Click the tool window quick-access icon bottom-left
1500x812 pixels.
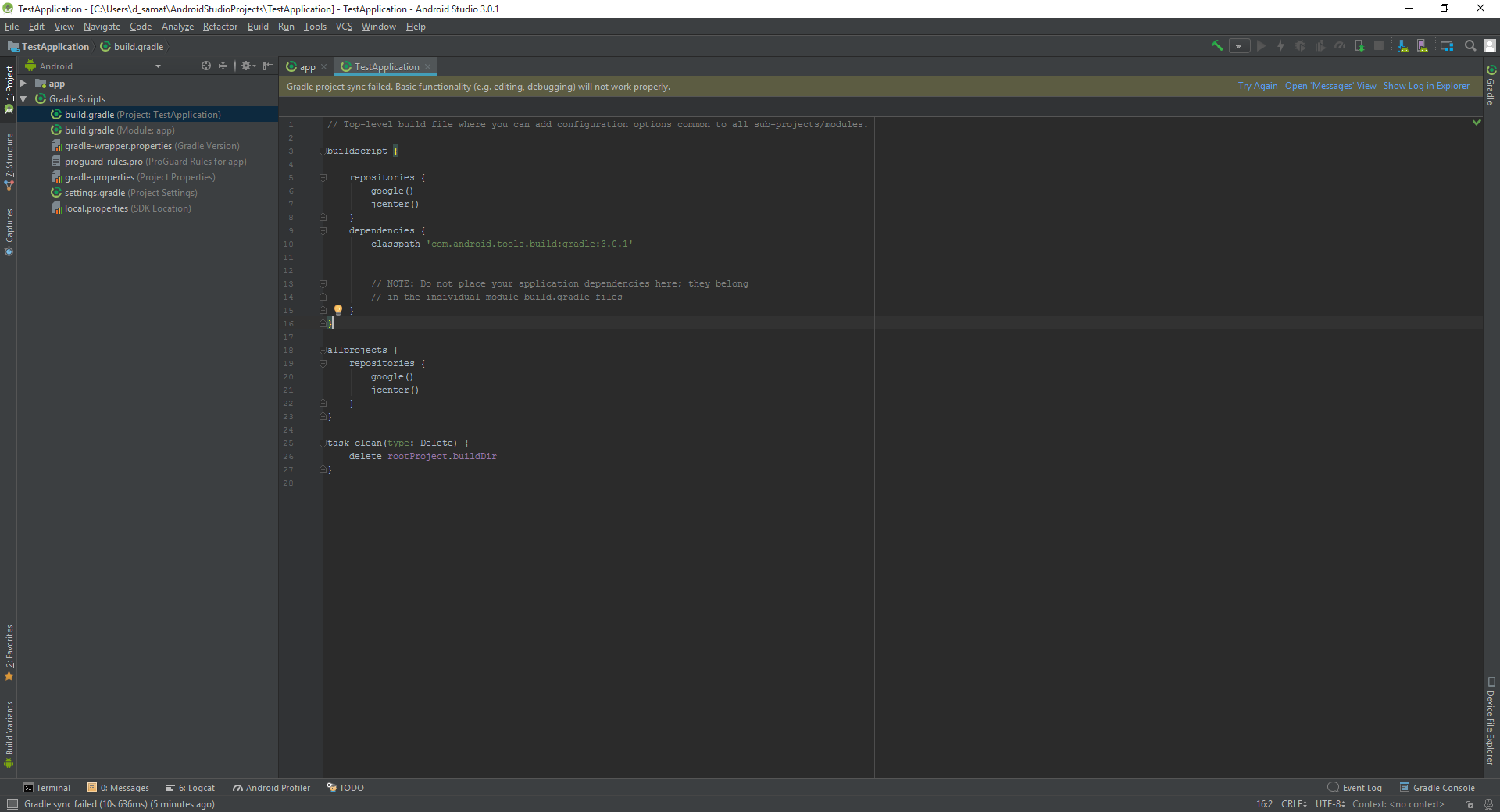coord(12,804)
